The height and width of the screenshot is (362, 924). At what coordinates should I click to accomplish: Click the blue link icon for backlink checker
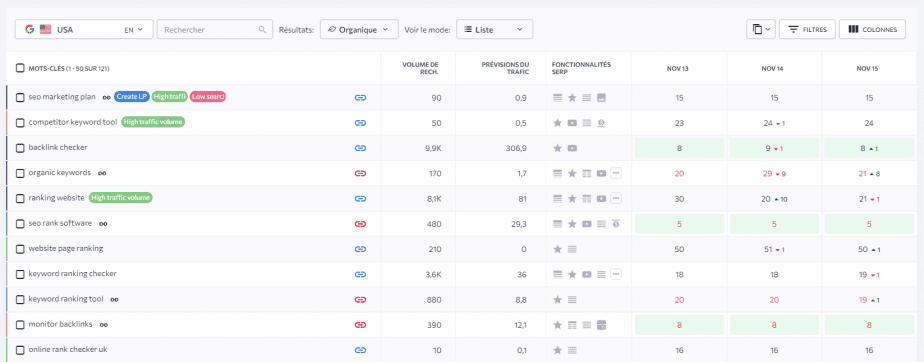[361, 148]
